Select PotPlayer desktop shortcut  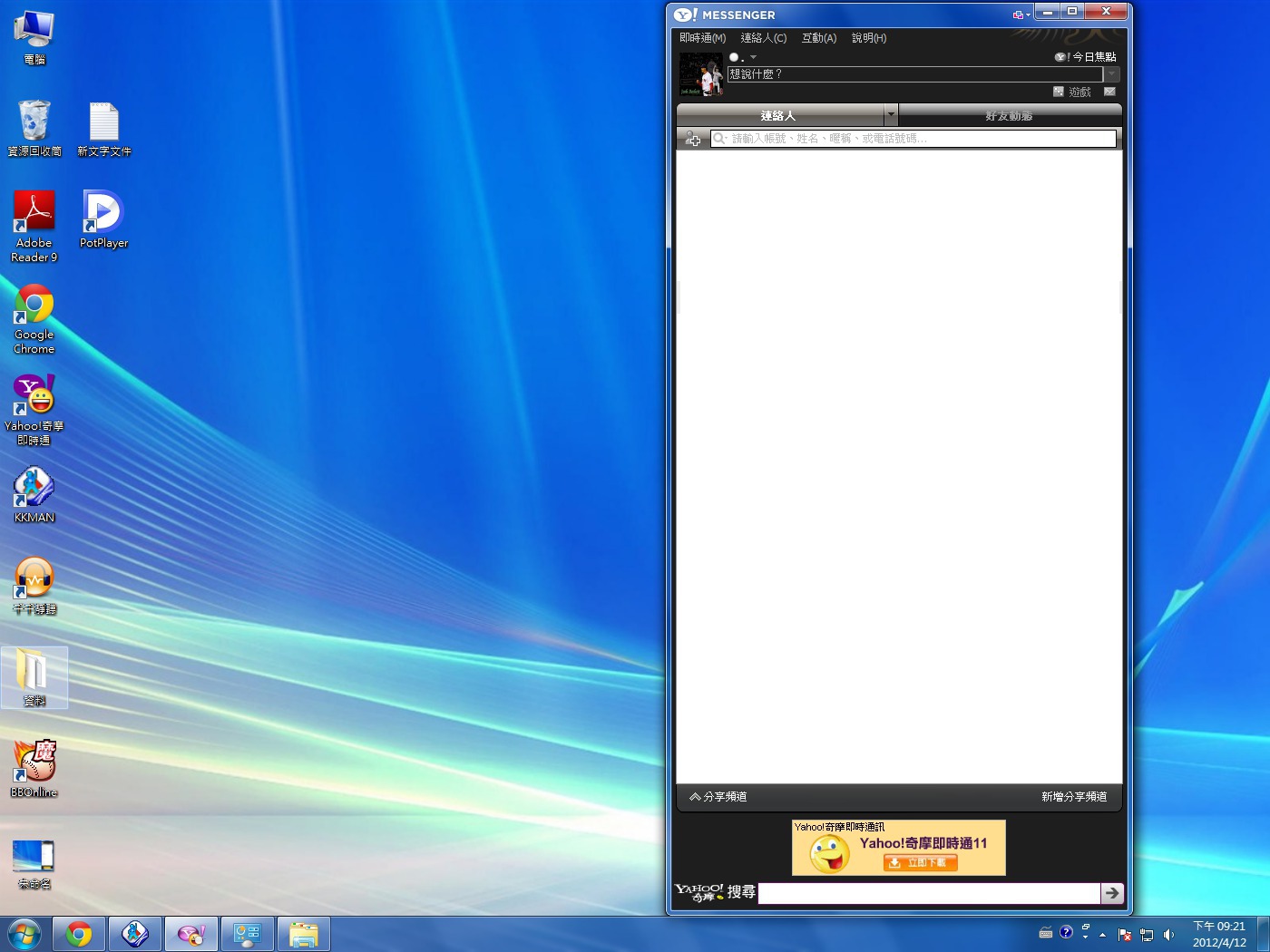pos(103,219)
